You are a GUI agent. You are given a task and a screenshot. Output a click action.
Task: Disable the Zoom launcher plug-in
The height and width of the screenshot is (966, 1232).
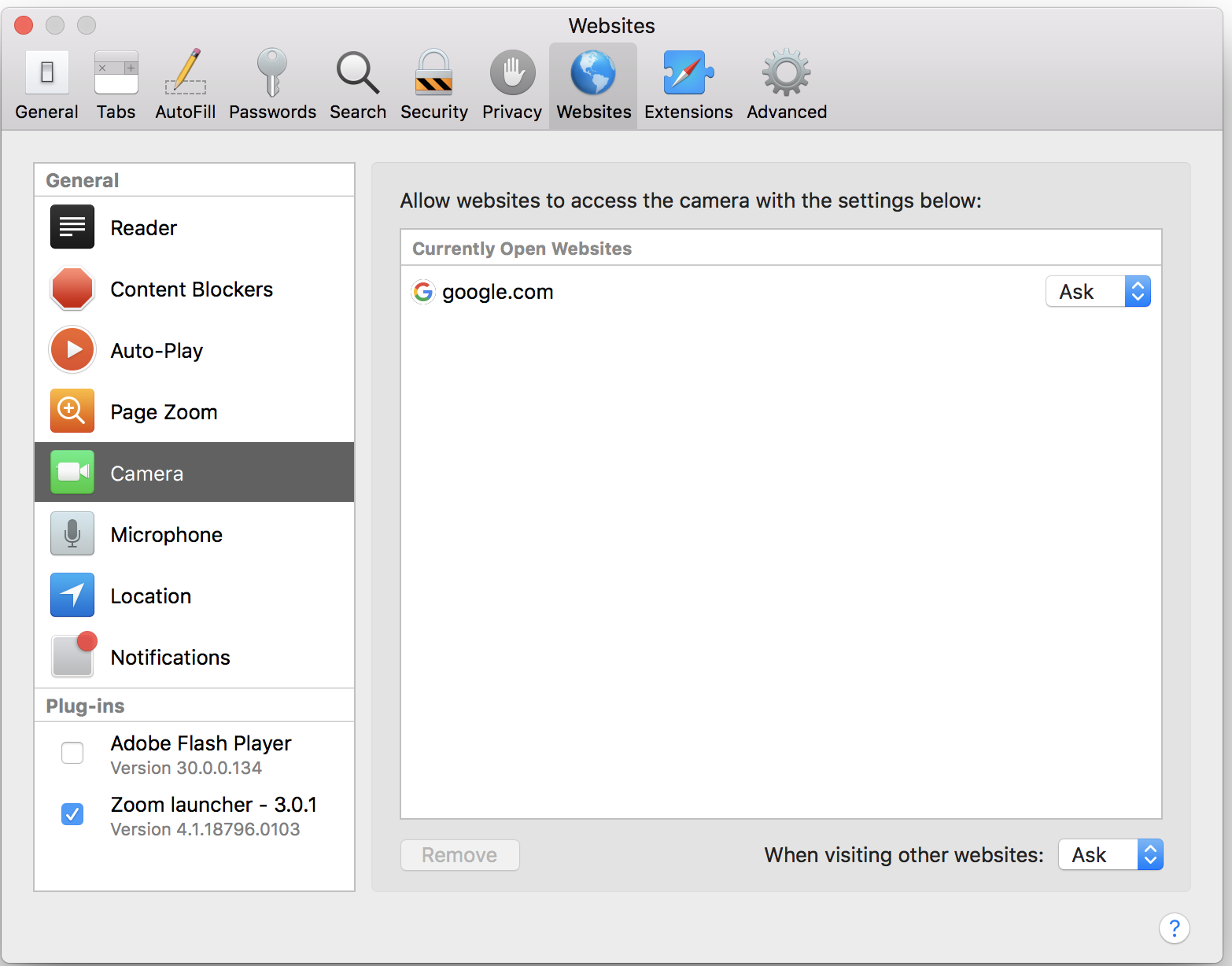point(72,814)
